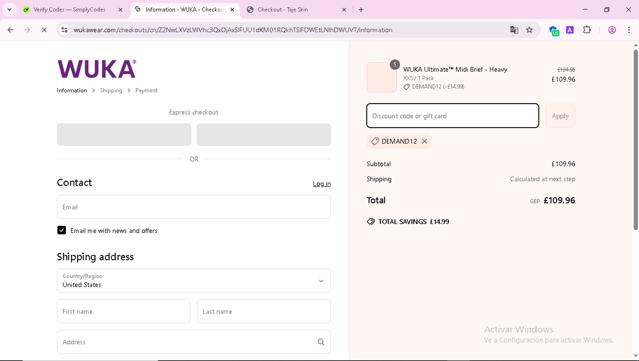
Task: Click the WUKA Ultimate Midi Brief product name
Action: (455, 69)
